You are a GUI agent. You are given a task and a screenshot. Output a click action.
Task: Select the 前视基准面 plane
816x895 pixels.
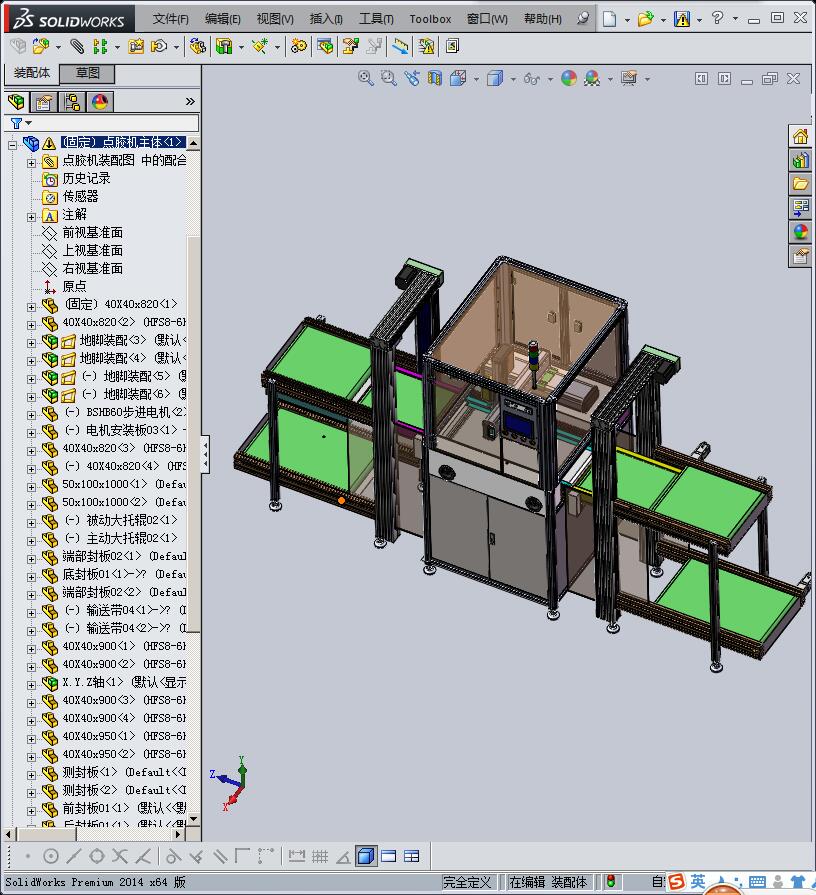pos(92,232)
